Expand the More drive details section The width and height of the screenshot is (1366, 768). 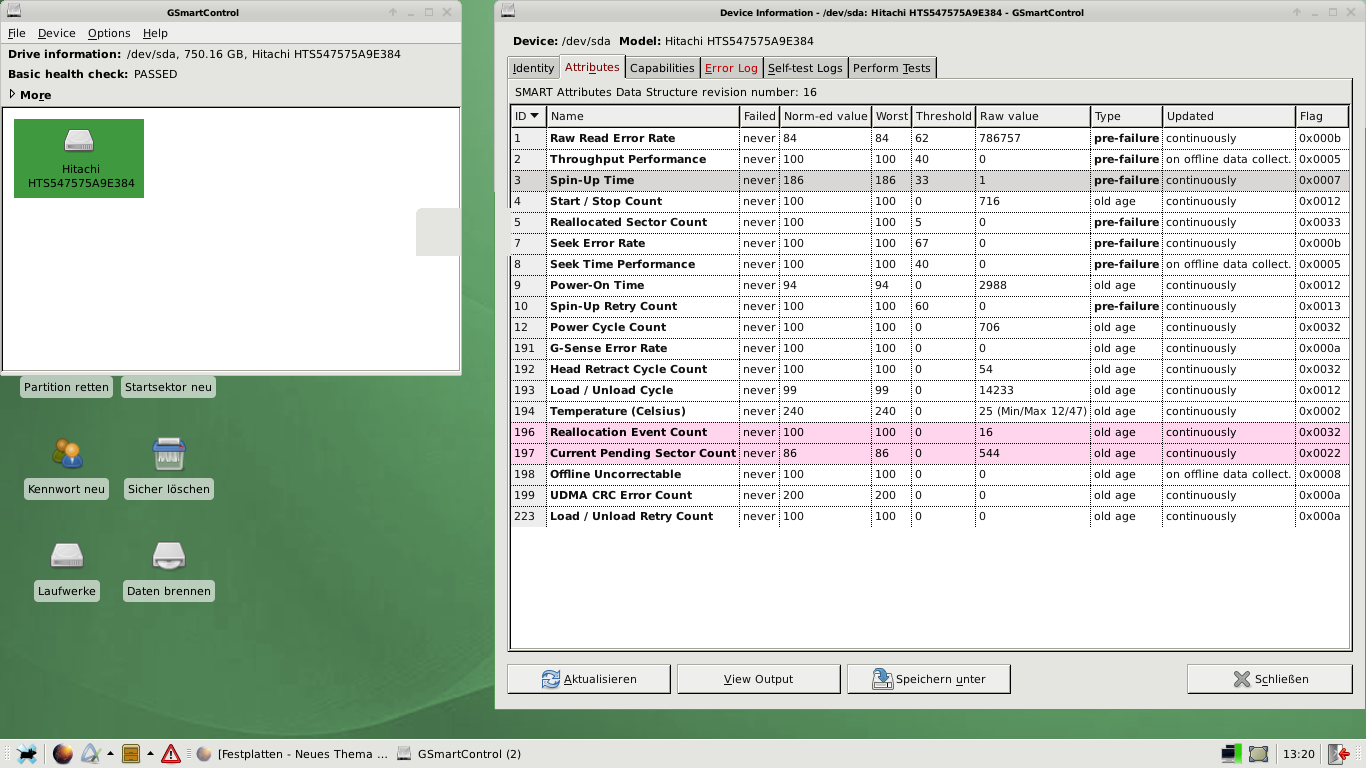pyautogui.click(x=30, y=95)
